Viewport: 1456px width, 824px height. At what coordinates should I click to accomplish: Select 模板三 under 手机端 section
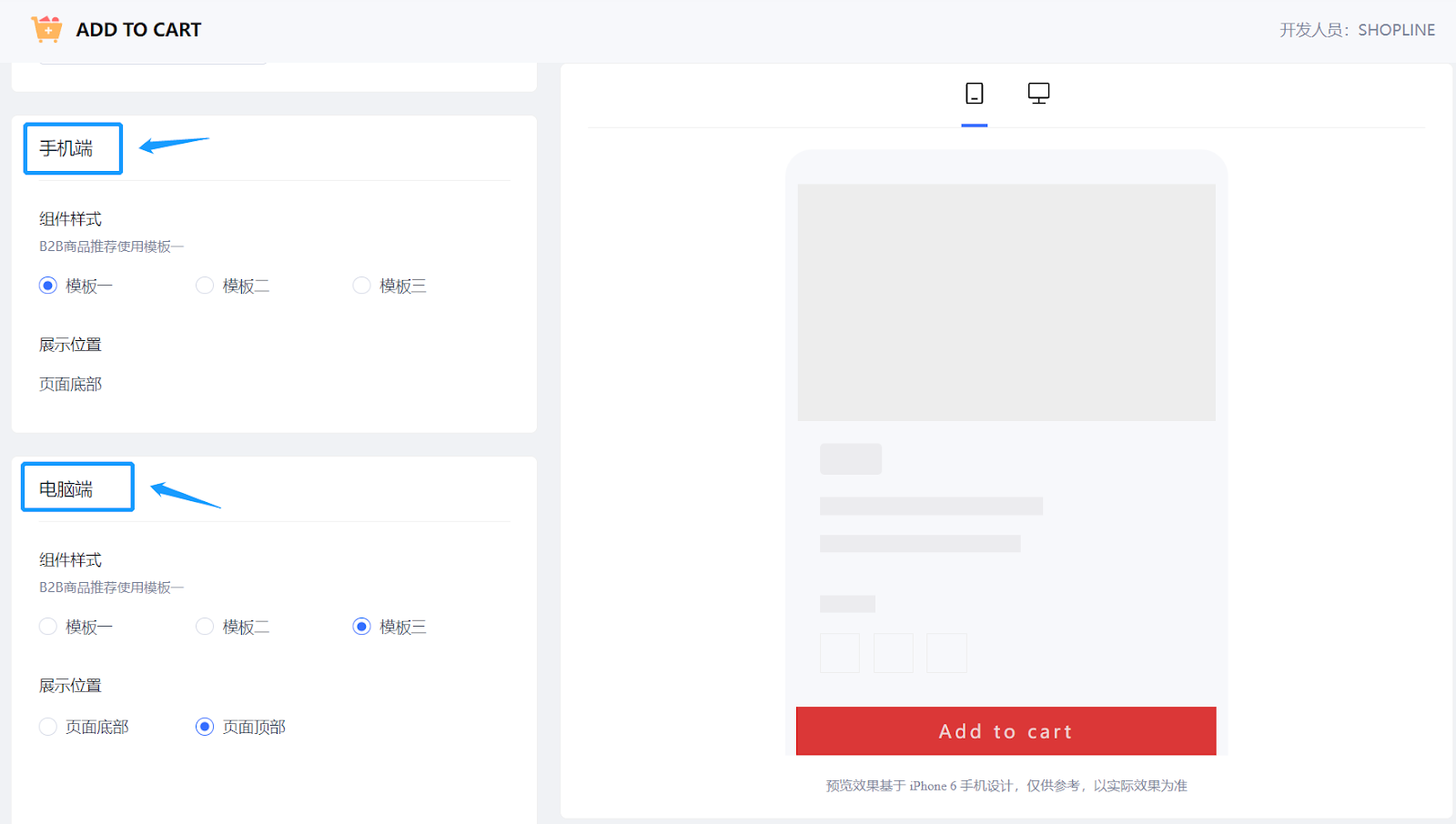pyautogui.click(x=361, y=286)
